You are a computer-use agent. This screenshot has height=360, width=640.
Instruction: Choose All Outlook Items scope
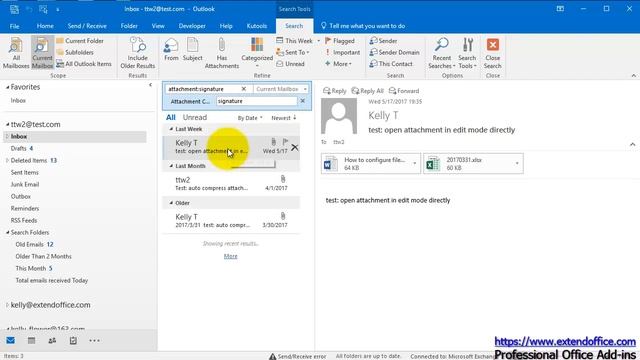point(84,64)
